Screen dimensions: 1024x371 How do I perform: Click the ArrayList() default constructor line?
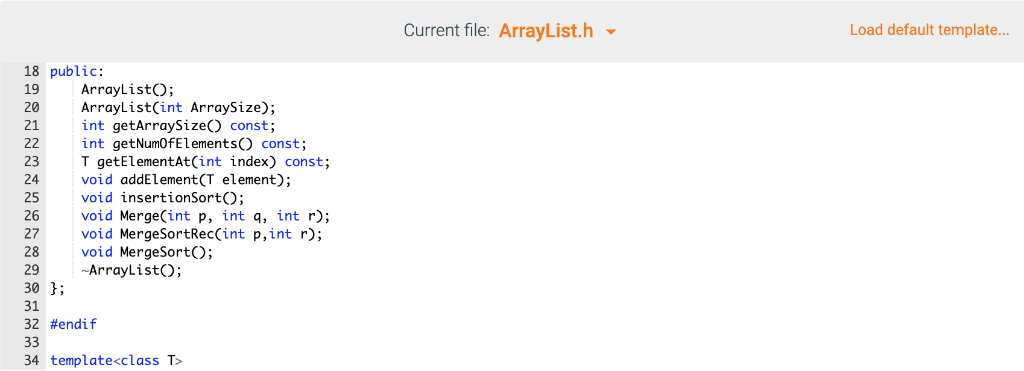(128, 89)
